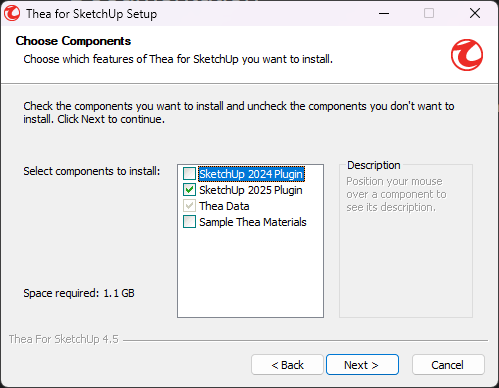Close the setup window

pos(475,13)
